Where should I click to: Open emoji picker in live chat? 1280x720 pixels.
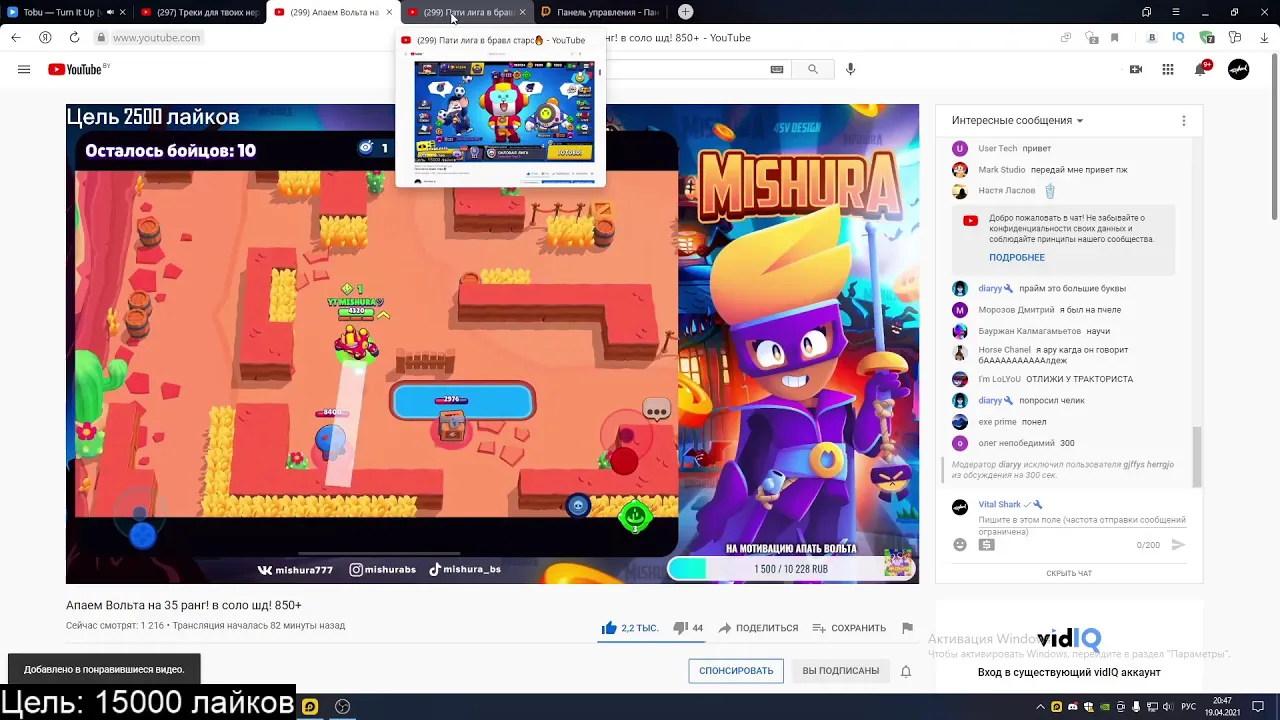(960, 545)
